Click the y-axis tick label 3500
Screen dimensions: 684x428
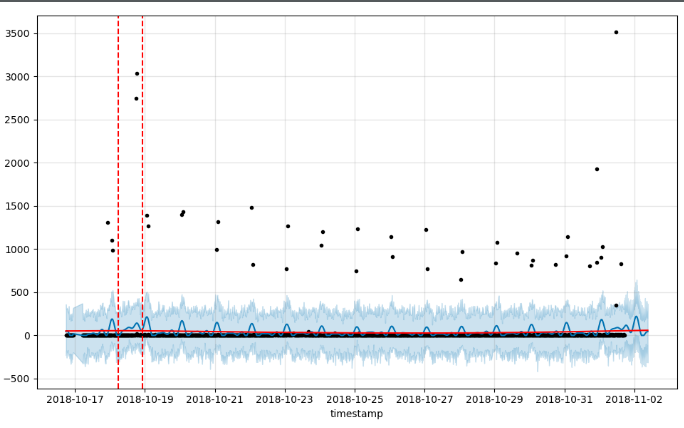click(17, 34)
